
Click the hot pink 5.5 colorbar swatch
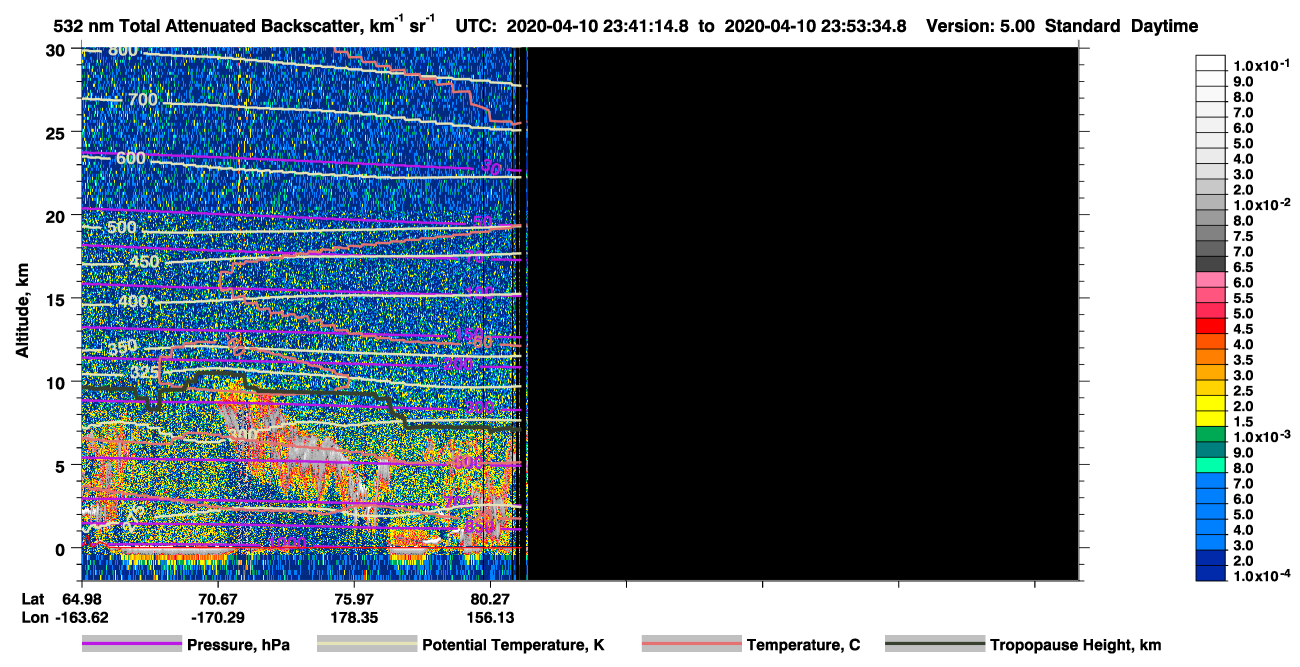click(x=1211, y=296)
